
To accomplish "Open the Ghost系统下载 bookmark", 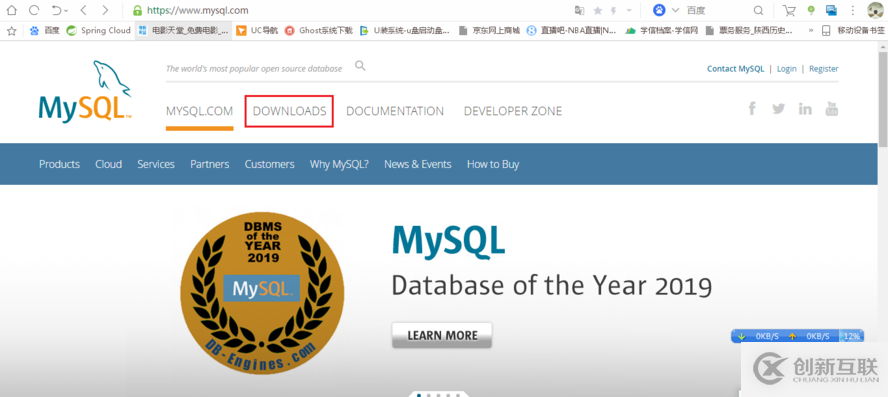I will (x=318, y=31).
